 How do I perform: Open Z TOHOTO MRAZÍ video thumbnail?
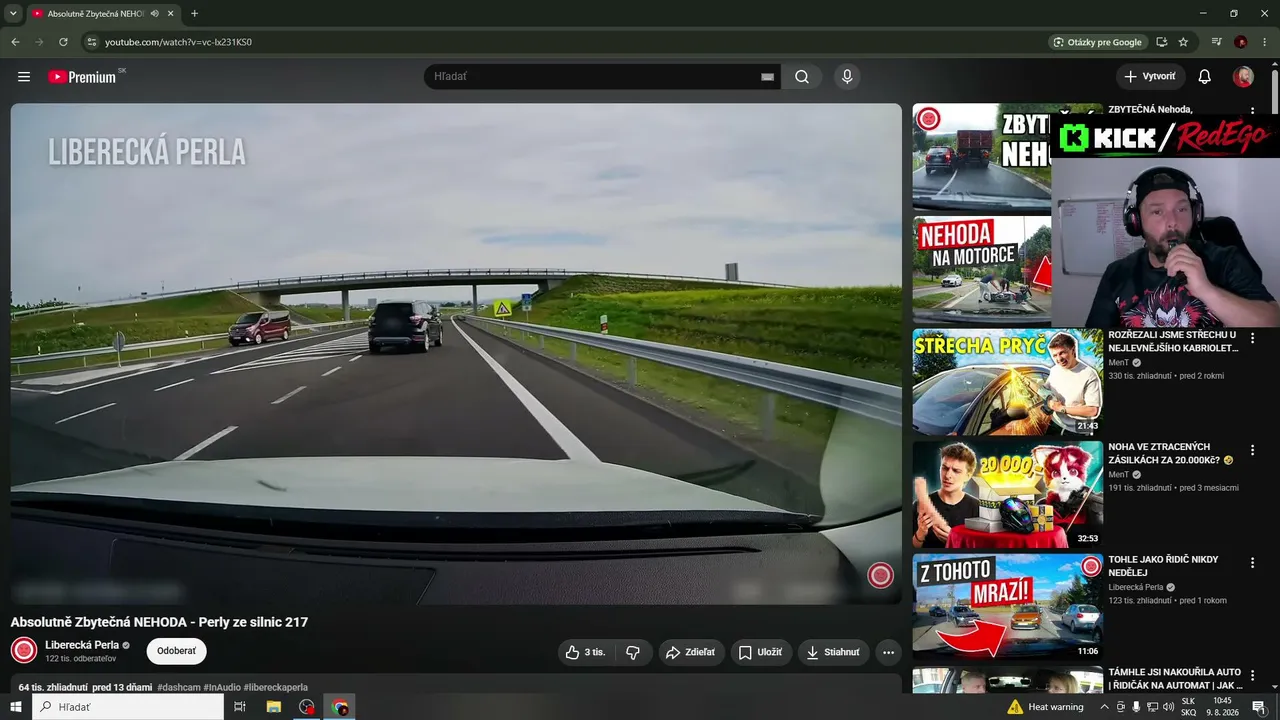click(1007, 607)
